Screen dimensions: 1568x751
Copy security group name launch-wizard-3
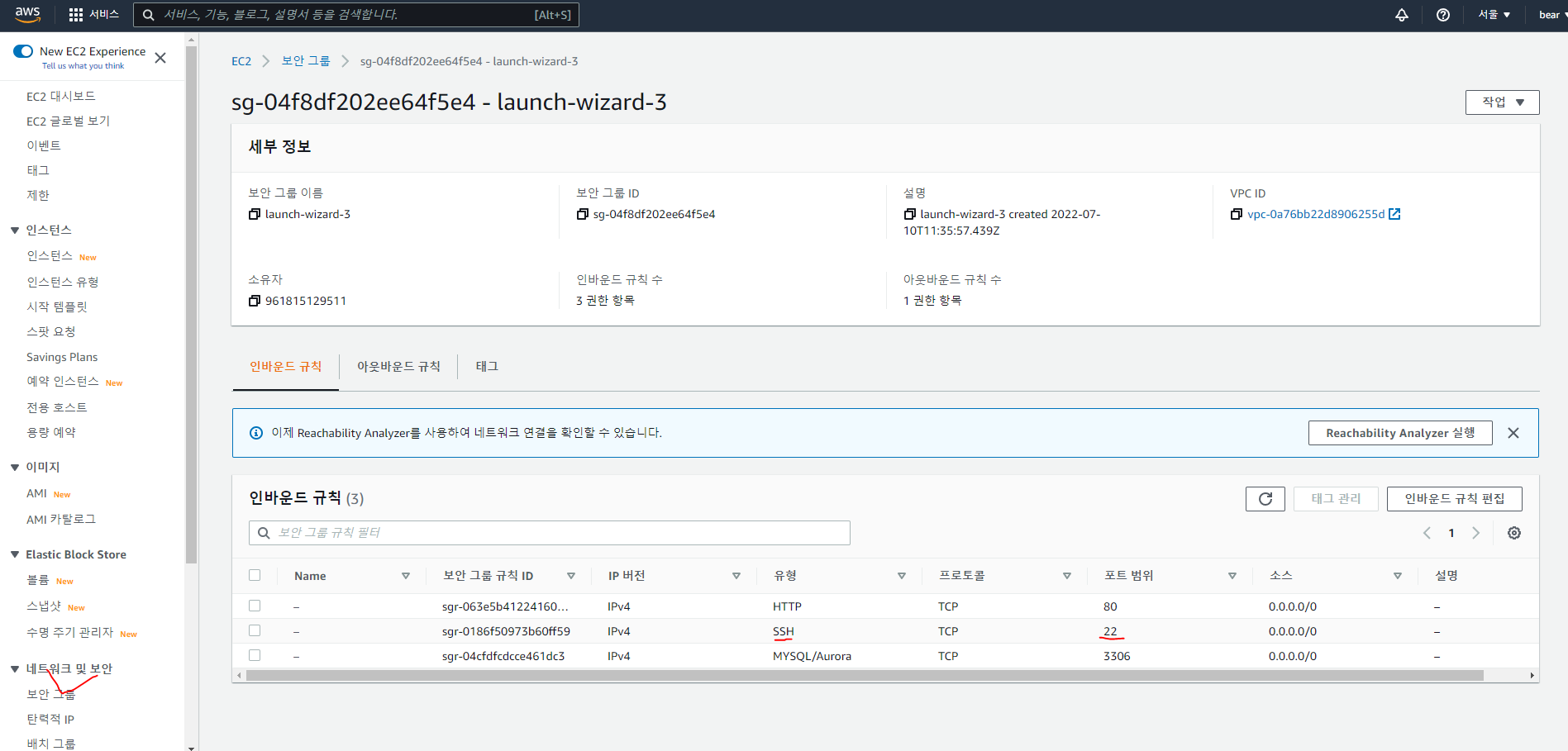255,214
